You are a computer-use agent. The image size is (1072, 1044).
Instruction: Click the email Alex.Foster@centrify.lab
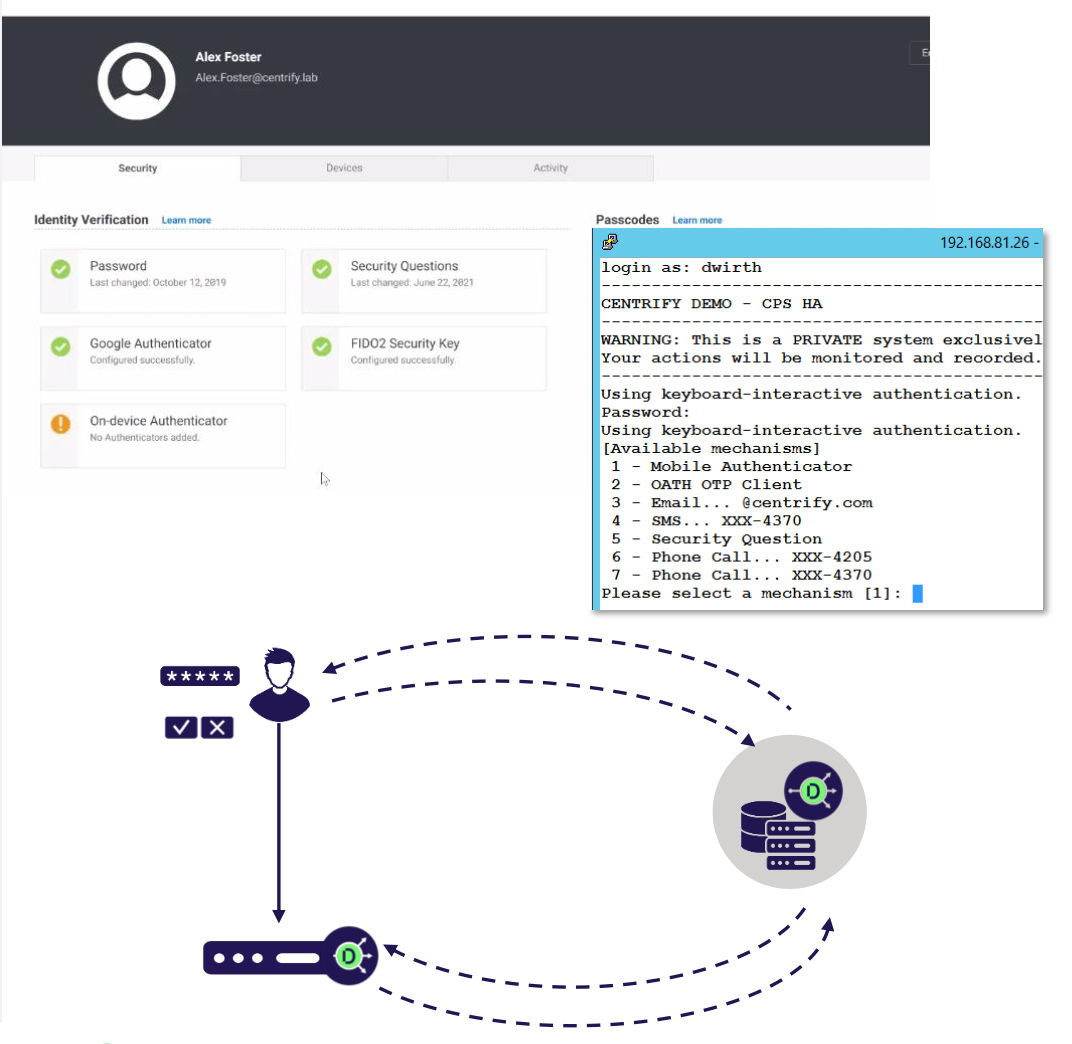[x=256, y=78]
